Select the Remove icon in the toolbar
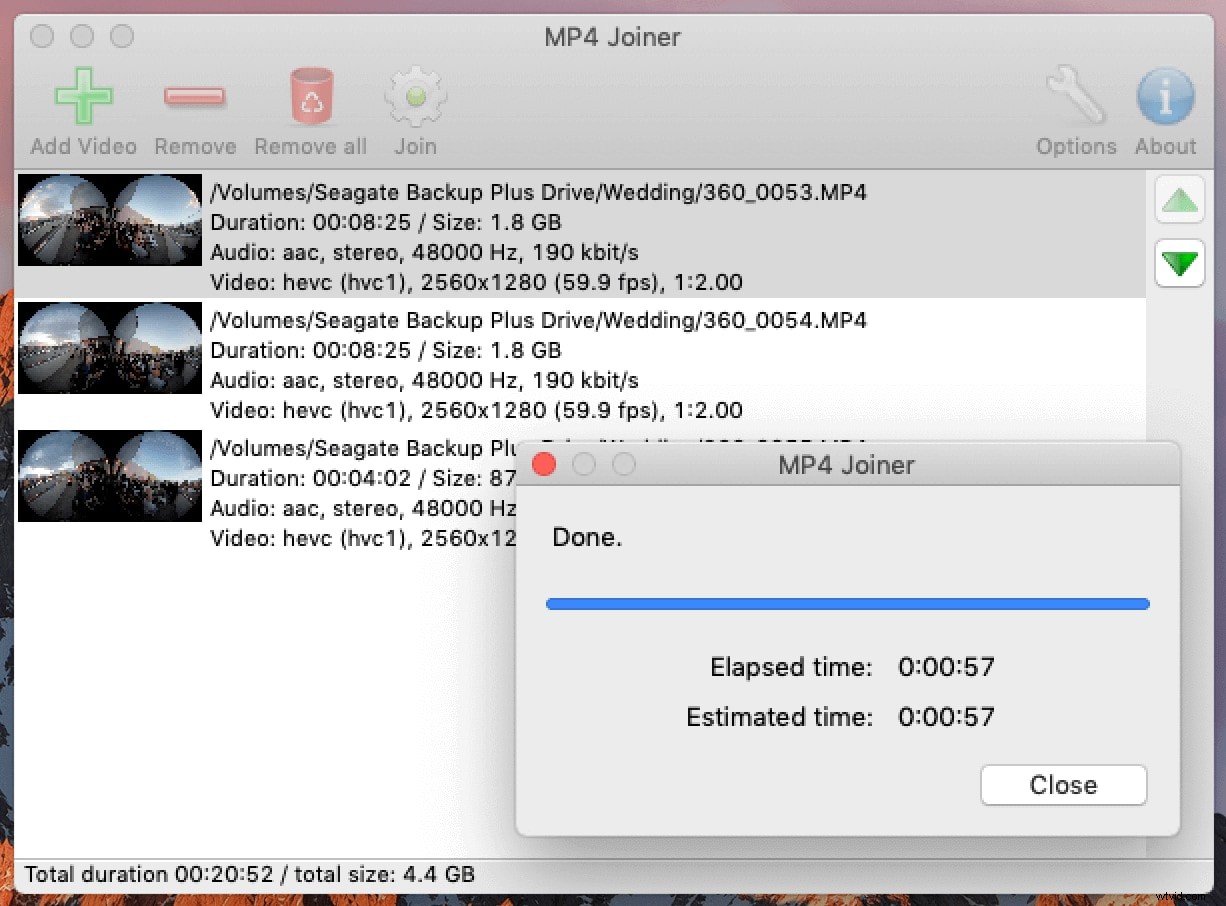 [x=194, y=98]
